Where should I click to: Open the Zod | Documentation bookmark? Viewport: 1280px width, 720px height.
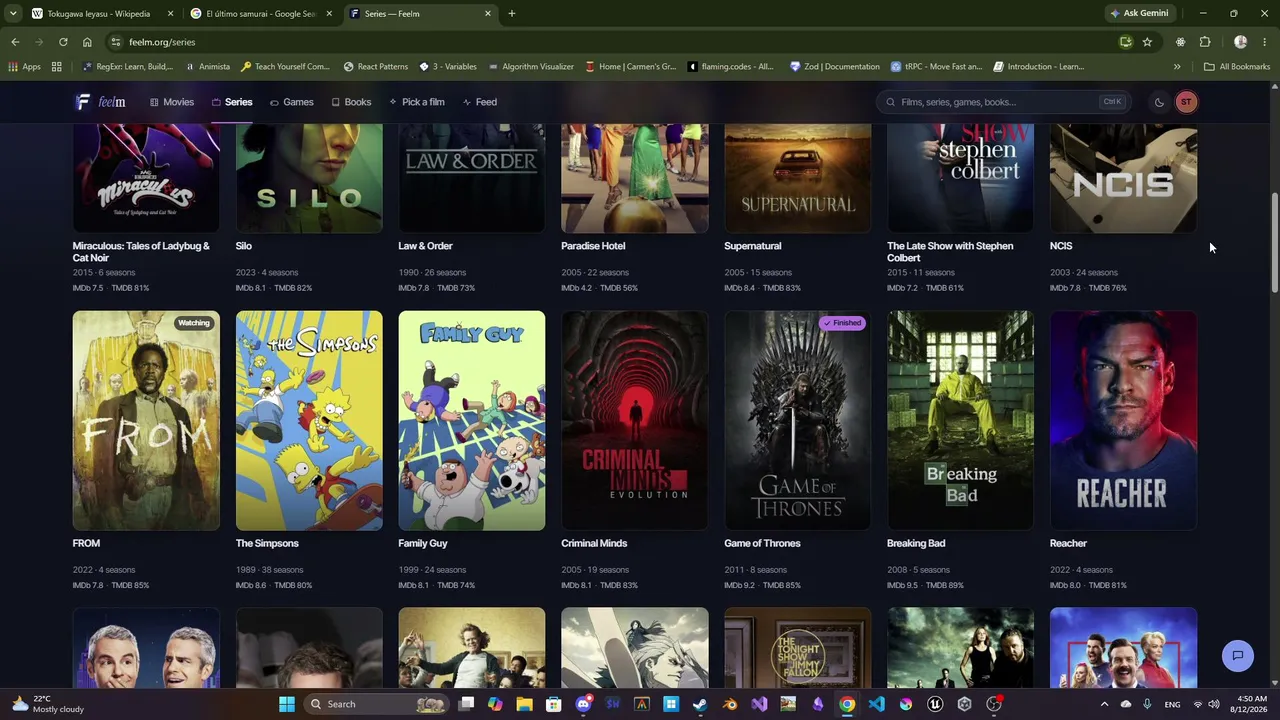point(835,67)
